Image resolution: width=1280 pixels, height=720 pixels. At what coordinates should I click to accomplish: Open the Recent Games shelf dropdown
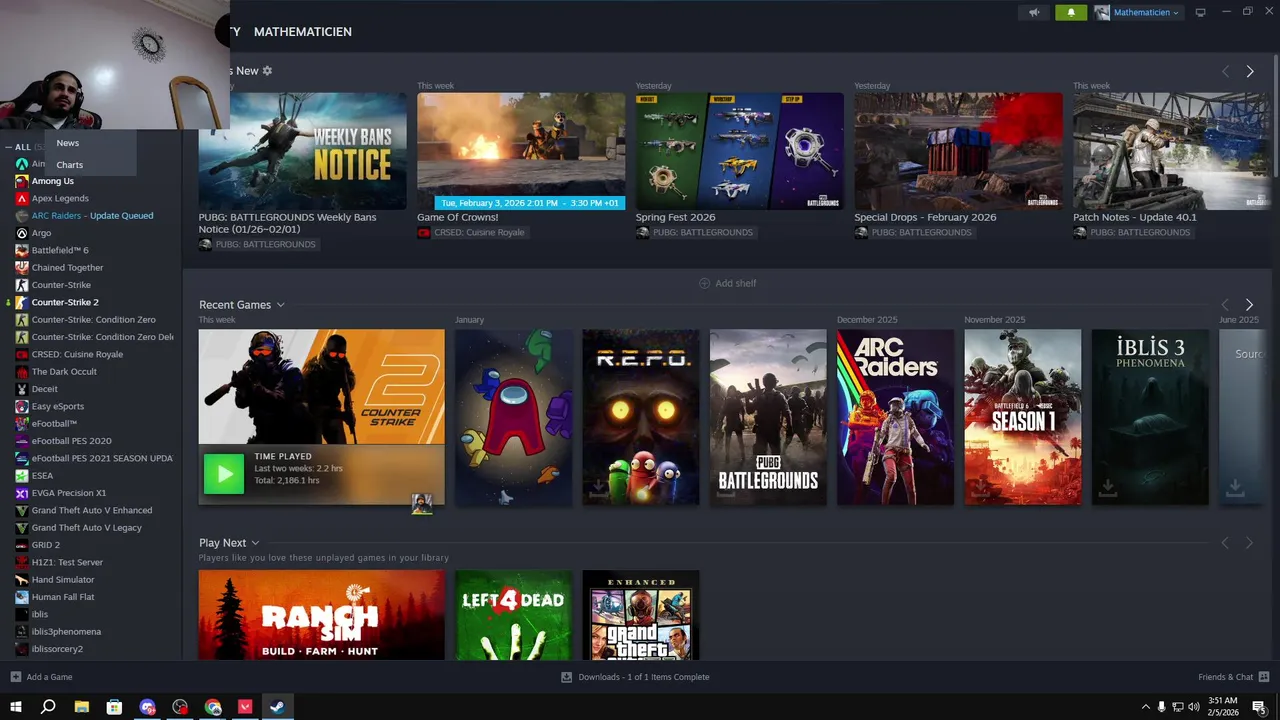coord(280,305)
